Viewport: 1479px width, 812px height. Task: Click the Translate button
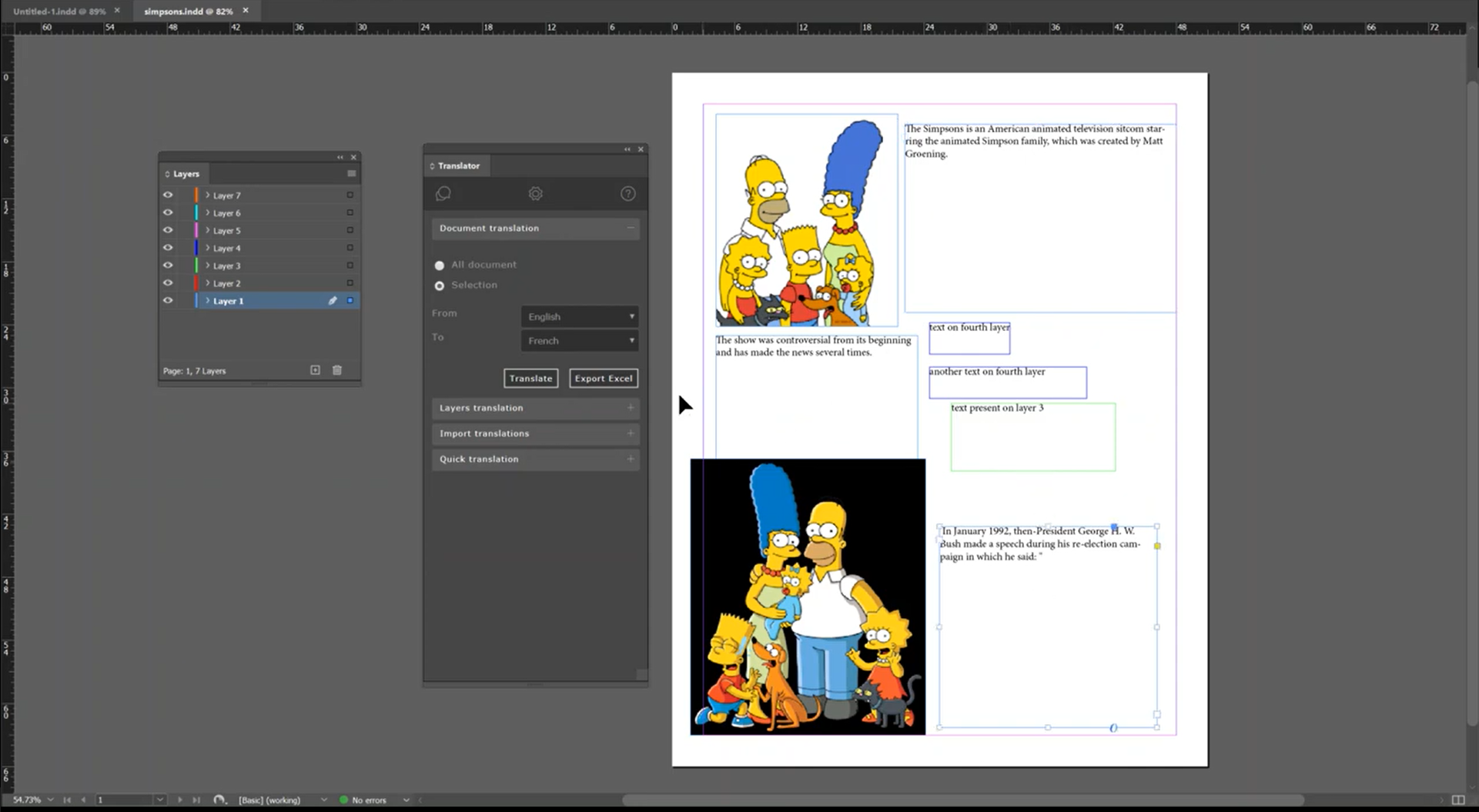[x=530, y=378]
